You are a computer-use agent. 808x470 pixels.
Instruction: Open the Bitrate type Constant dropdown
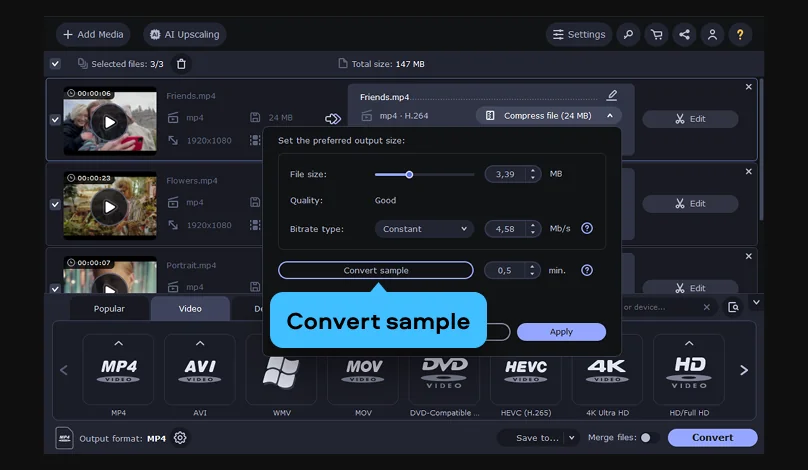pos(424,229)
